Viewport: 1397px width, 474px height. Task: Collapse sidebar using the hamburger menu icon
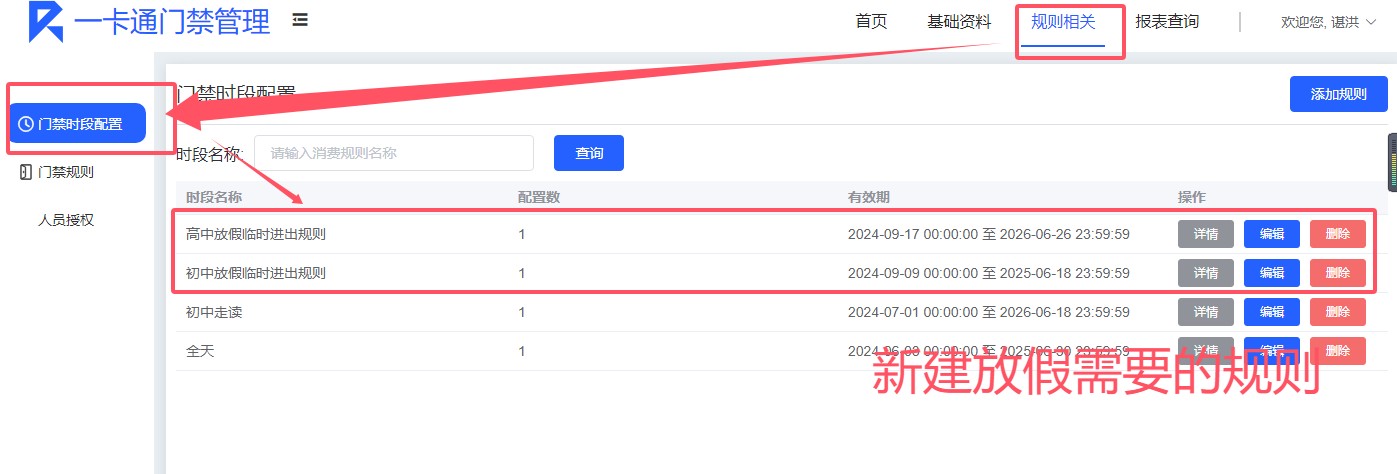click(300, 20)
